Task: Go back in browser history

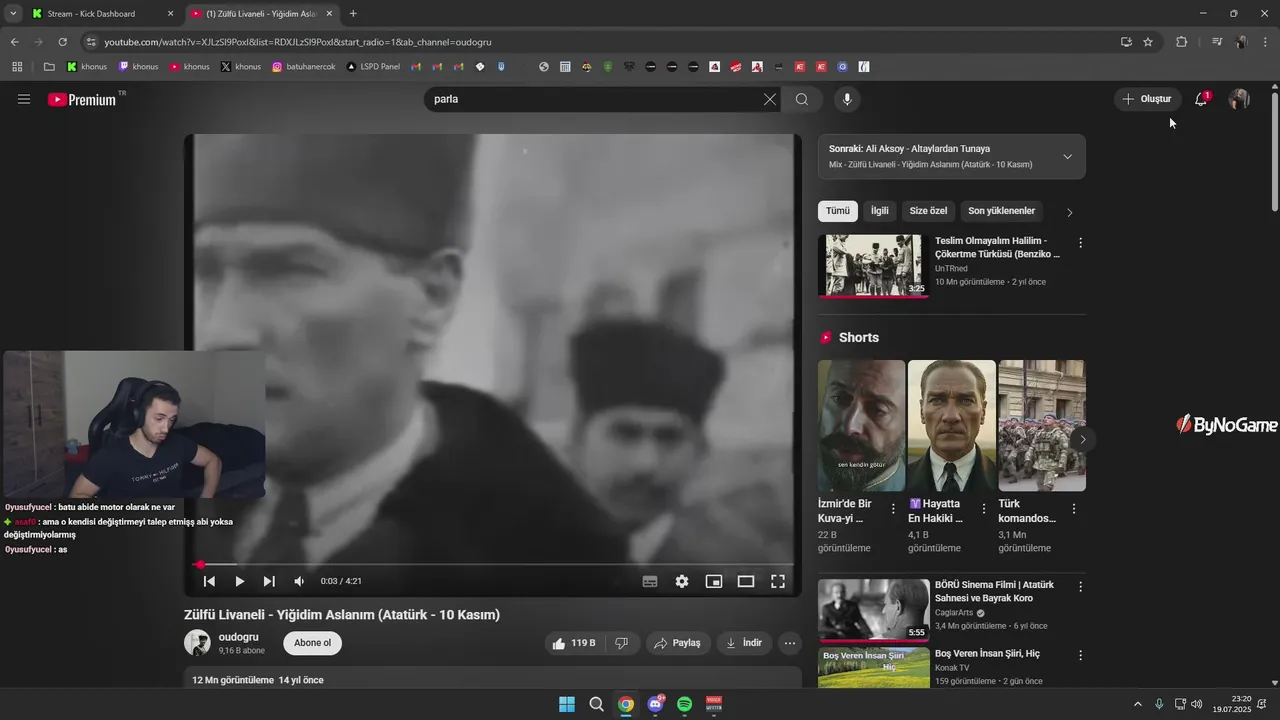Action: (x=14, y=42)
